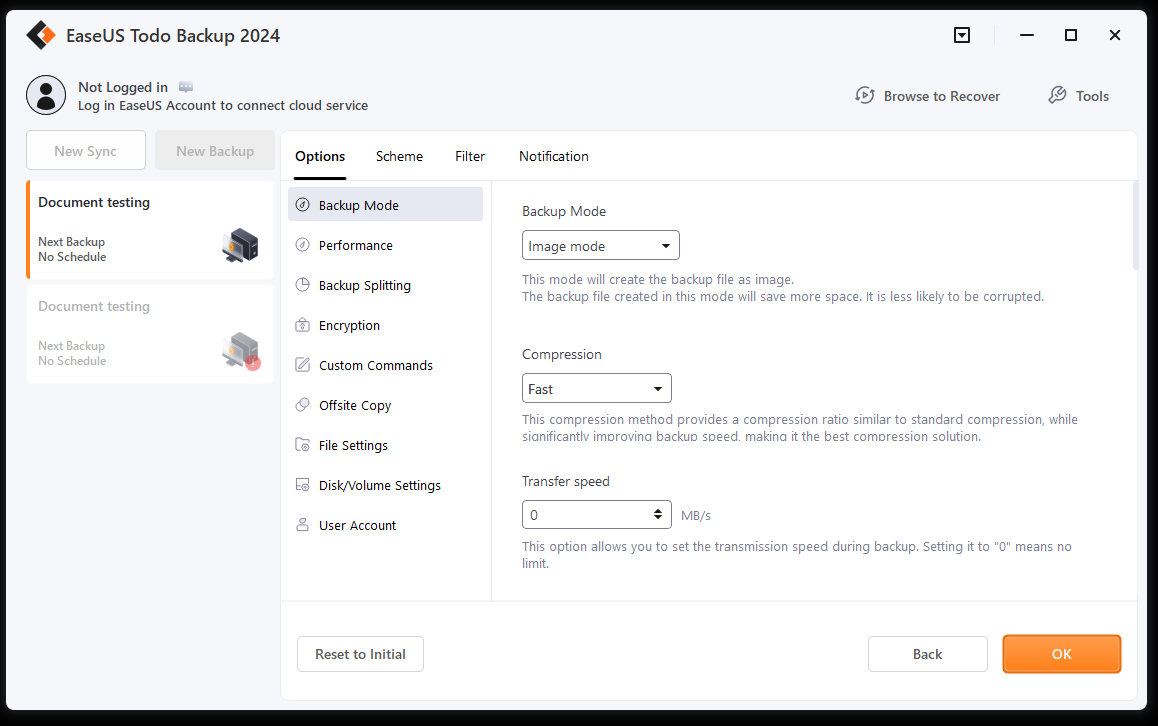Switch to the Scheme tab
1158x726 pixels.
[x=399, y=156]
